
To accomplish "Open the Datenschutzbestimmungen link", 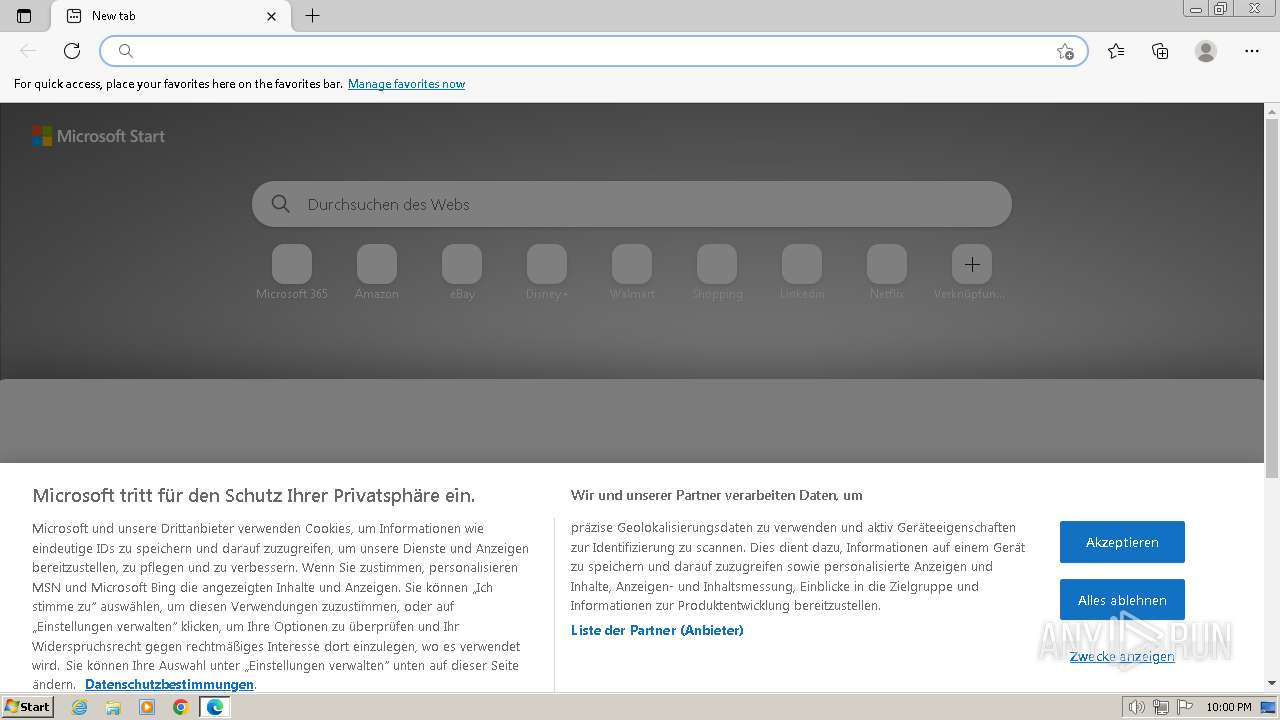I will 169,685.
